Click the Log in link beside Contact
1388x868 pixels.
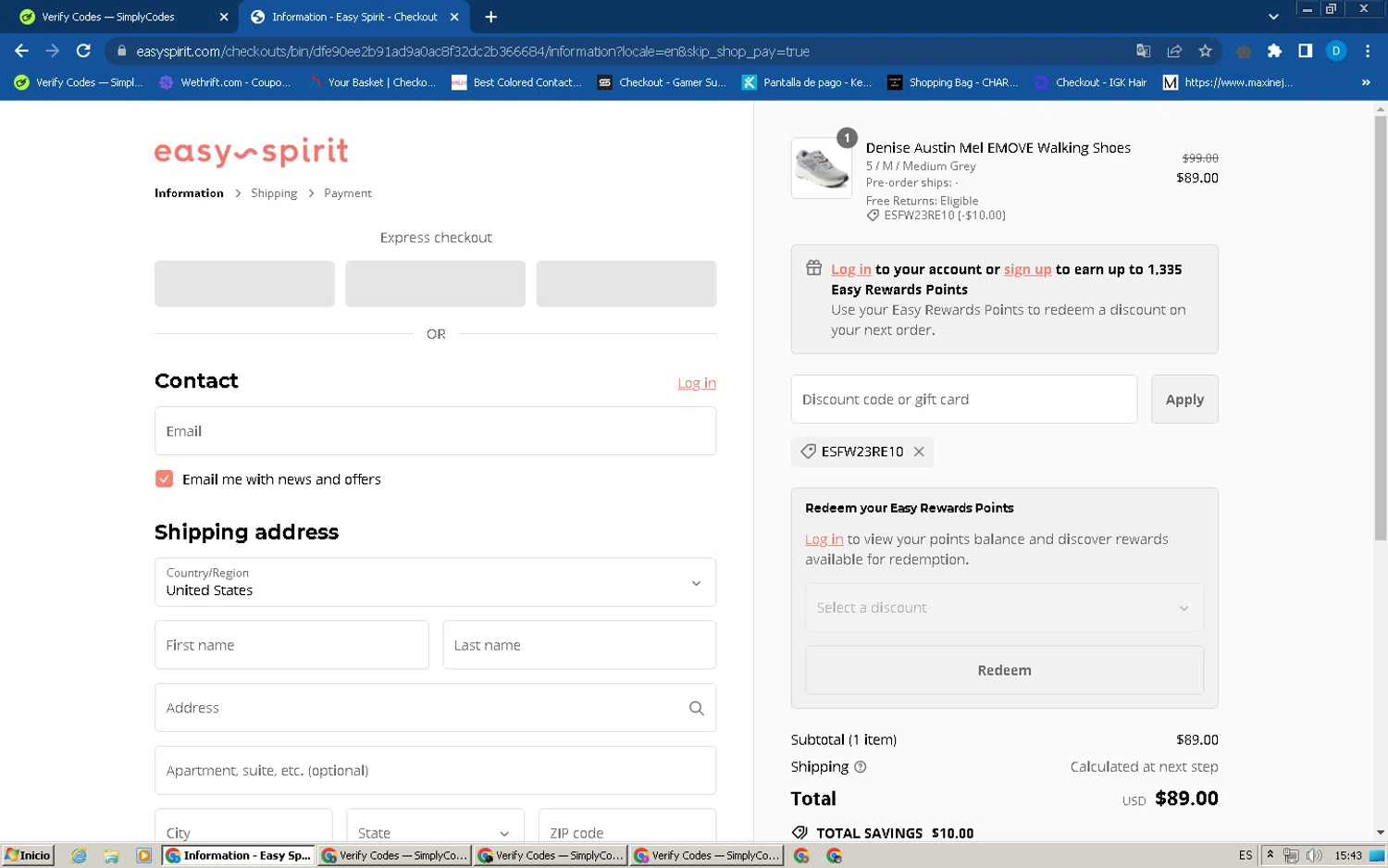(x=697, y=383)
